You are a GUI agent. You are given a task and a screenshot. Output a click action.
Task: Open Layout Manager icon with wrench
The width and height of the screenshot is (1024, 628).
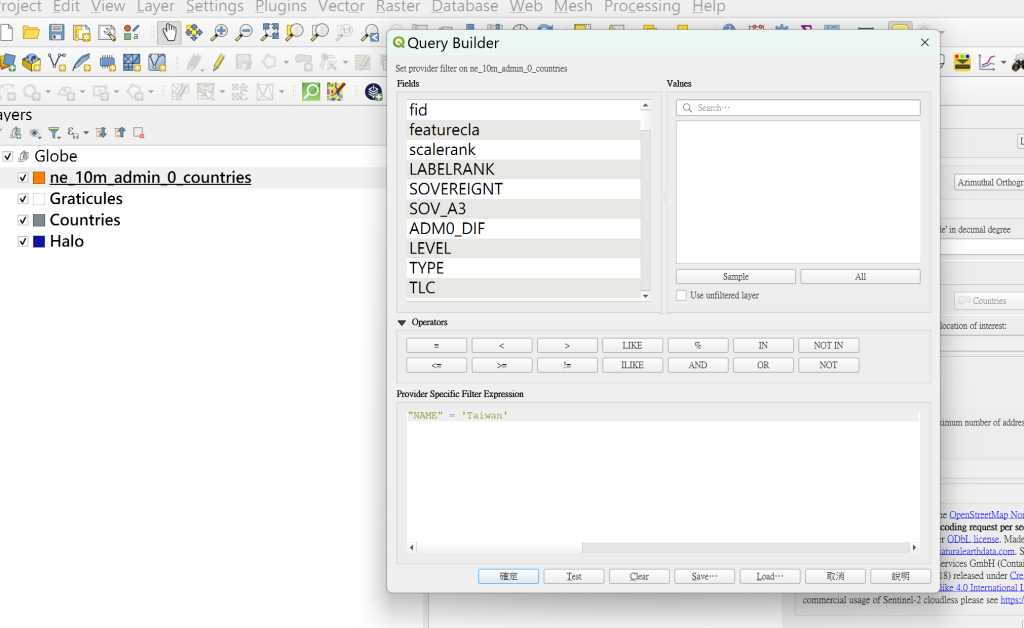(x=106, y=33)
